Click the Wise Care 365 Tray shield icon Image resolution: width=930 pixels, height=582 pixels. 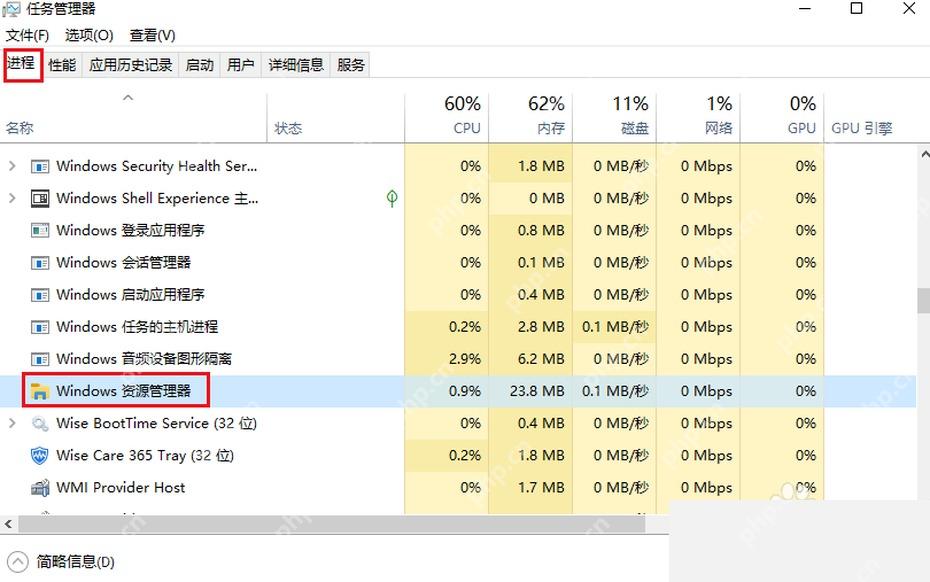[x=40, y=456]
